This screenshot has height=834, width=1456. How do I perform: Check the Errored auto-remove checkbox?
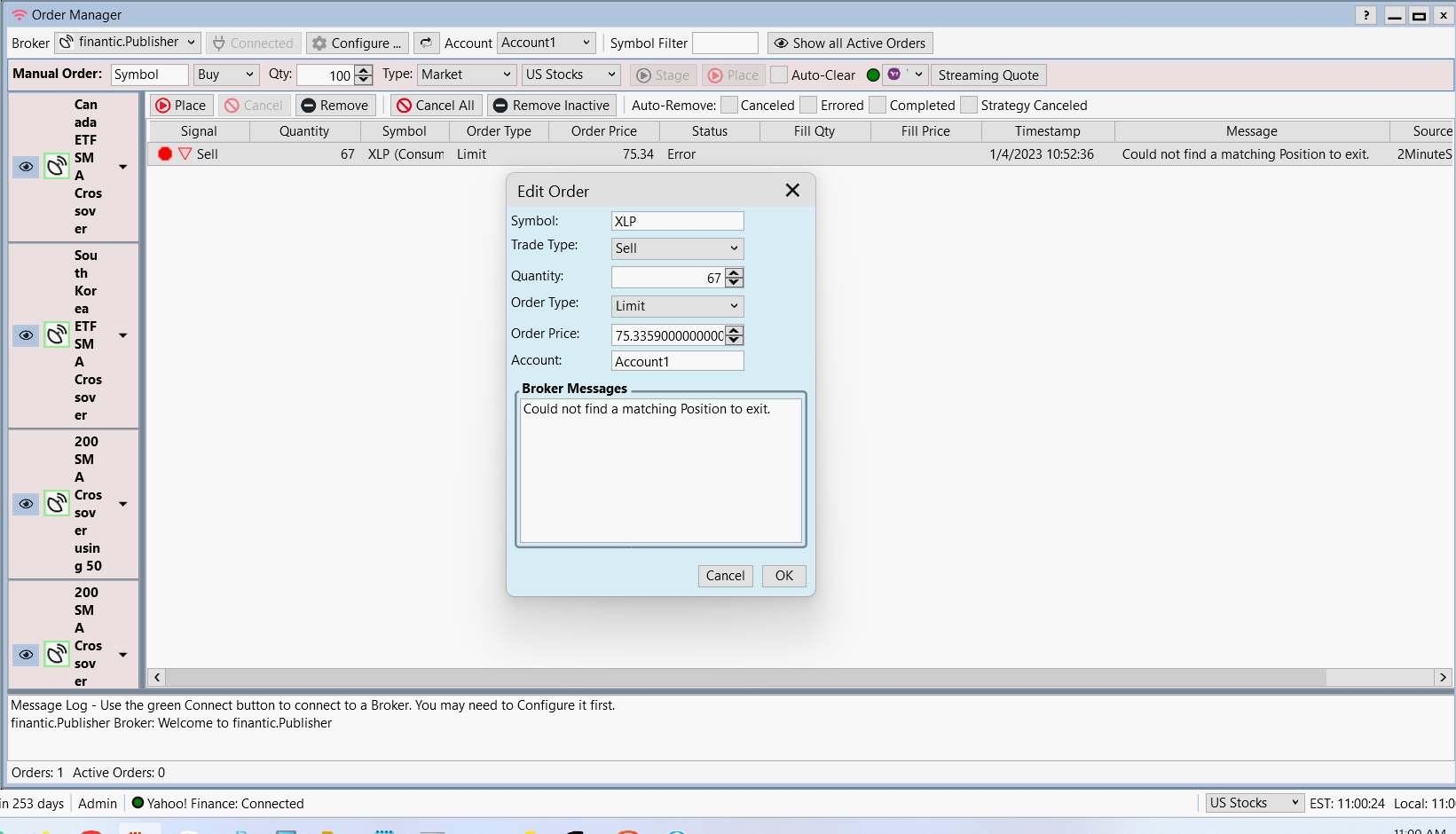(808, 105)
